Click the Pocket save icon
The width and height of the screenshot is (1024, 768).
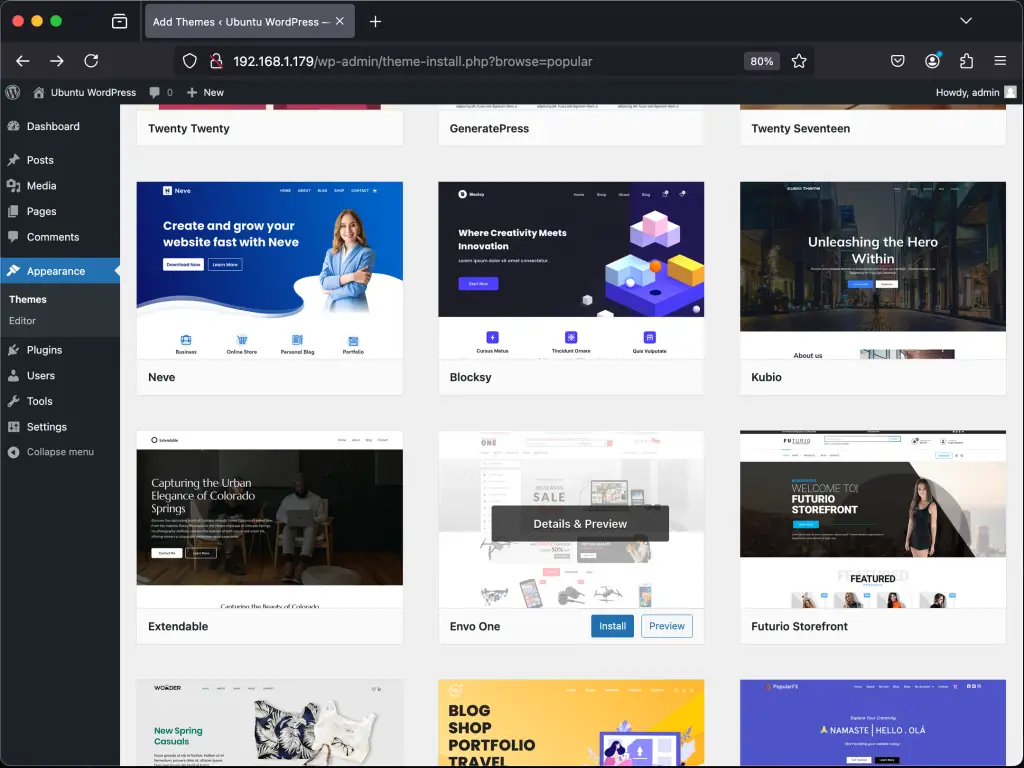pyautogui.click(x=898, y=61)
